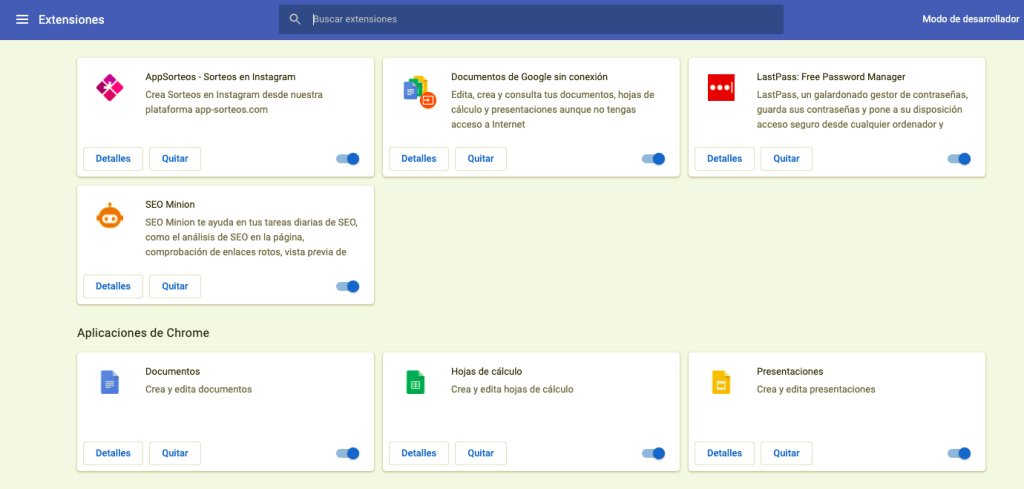Viewport: 1024px width, 489px height.
Task: Click the Google Docs offline extension icon
Action: (420, 91)
